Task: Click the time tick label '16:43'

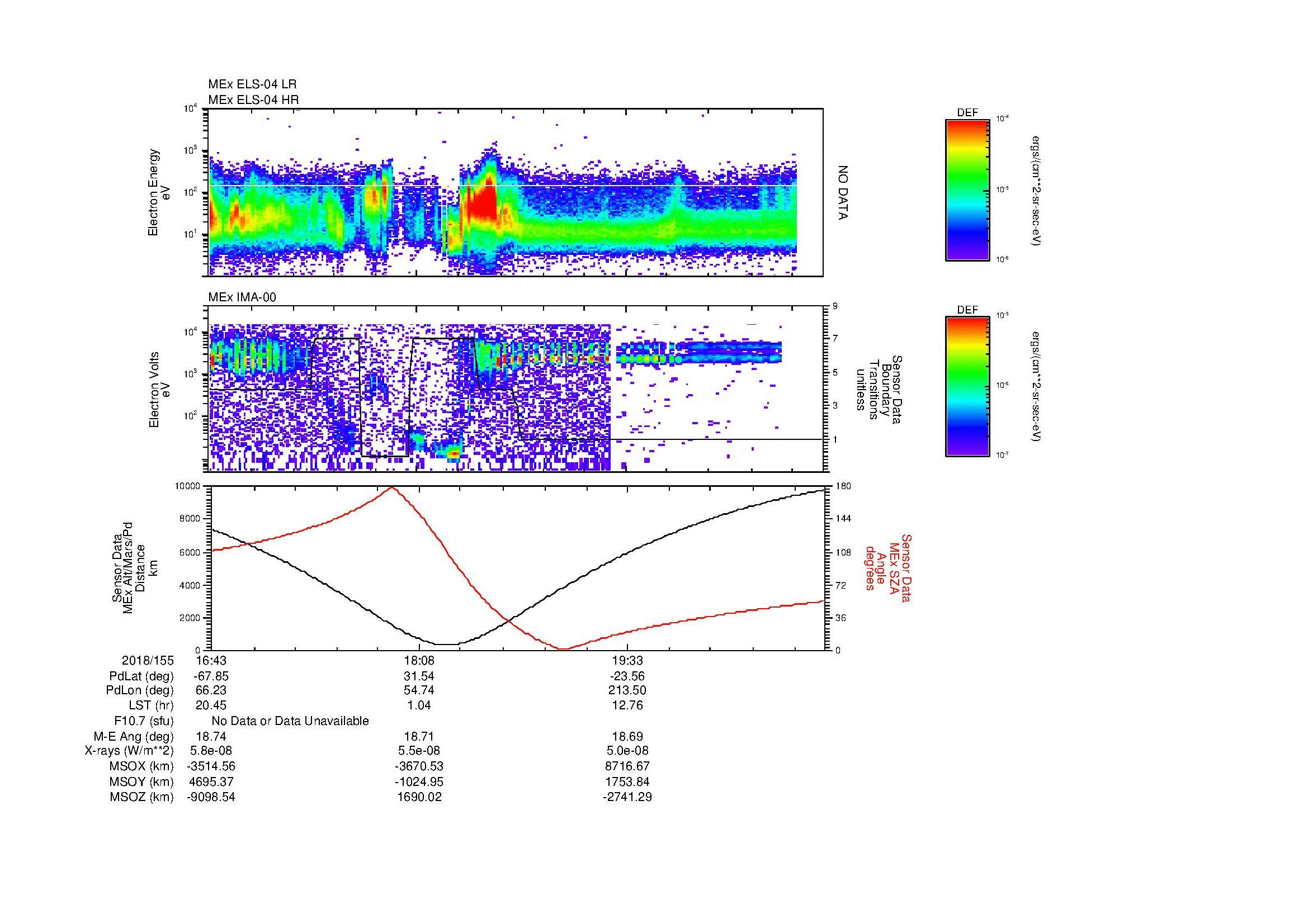Action: pyautogui.click(x=211, y=661)
